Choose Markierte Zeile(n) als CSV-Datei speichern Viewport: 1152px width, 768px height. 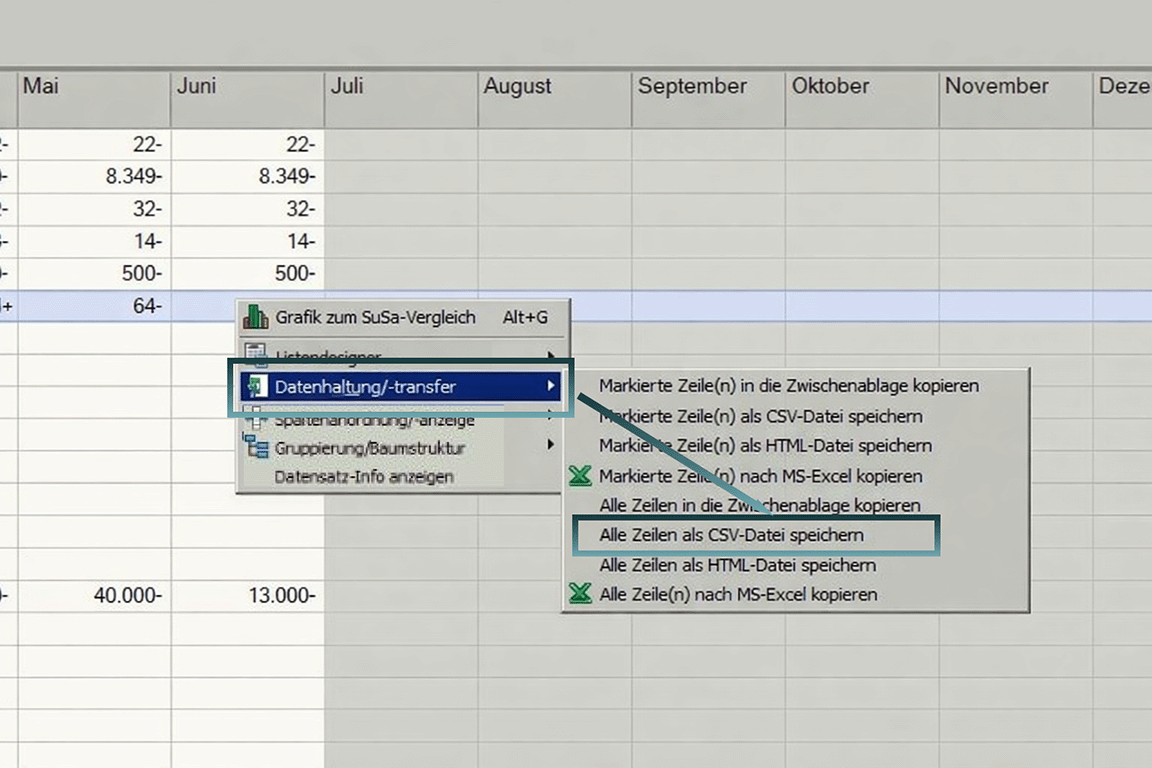tap(760, 416)
